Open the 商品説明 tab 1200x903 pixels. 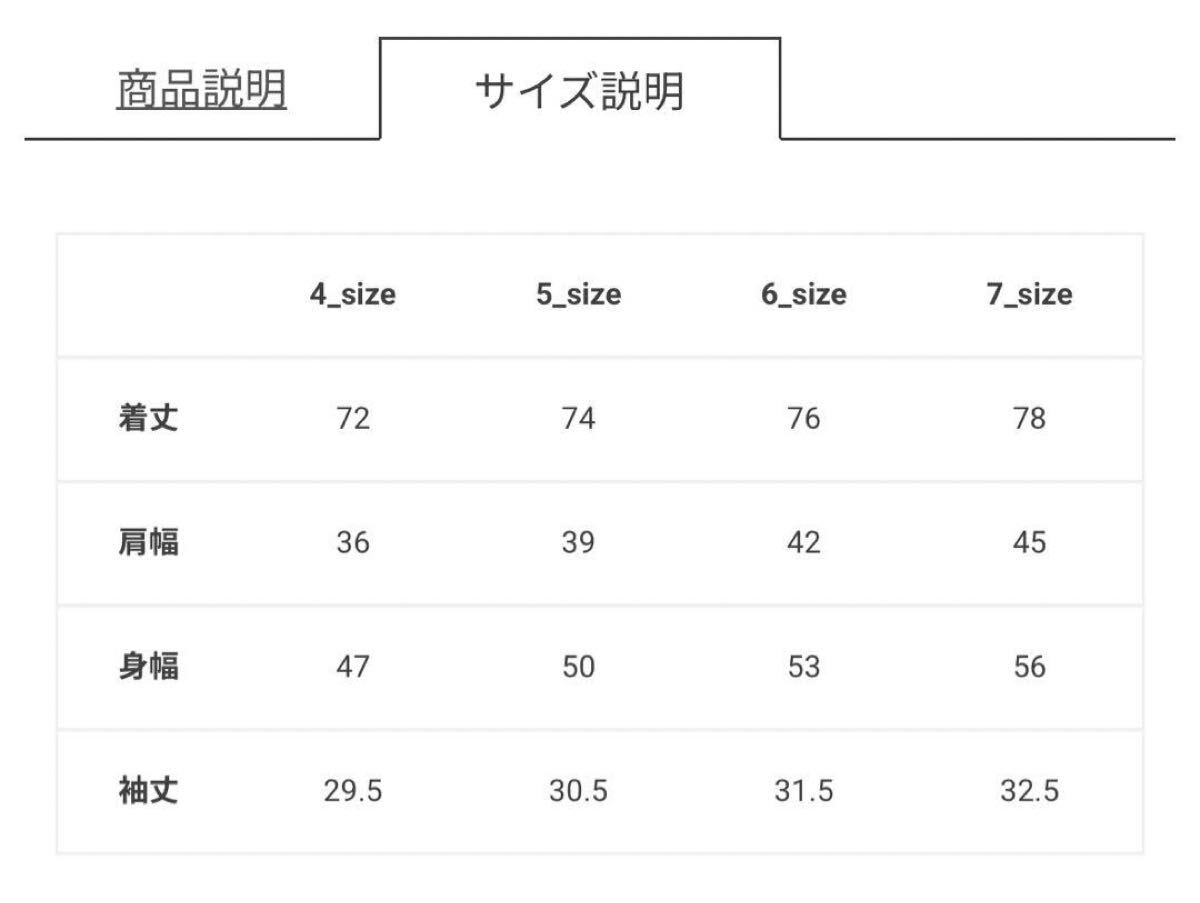tap(202, 91)
